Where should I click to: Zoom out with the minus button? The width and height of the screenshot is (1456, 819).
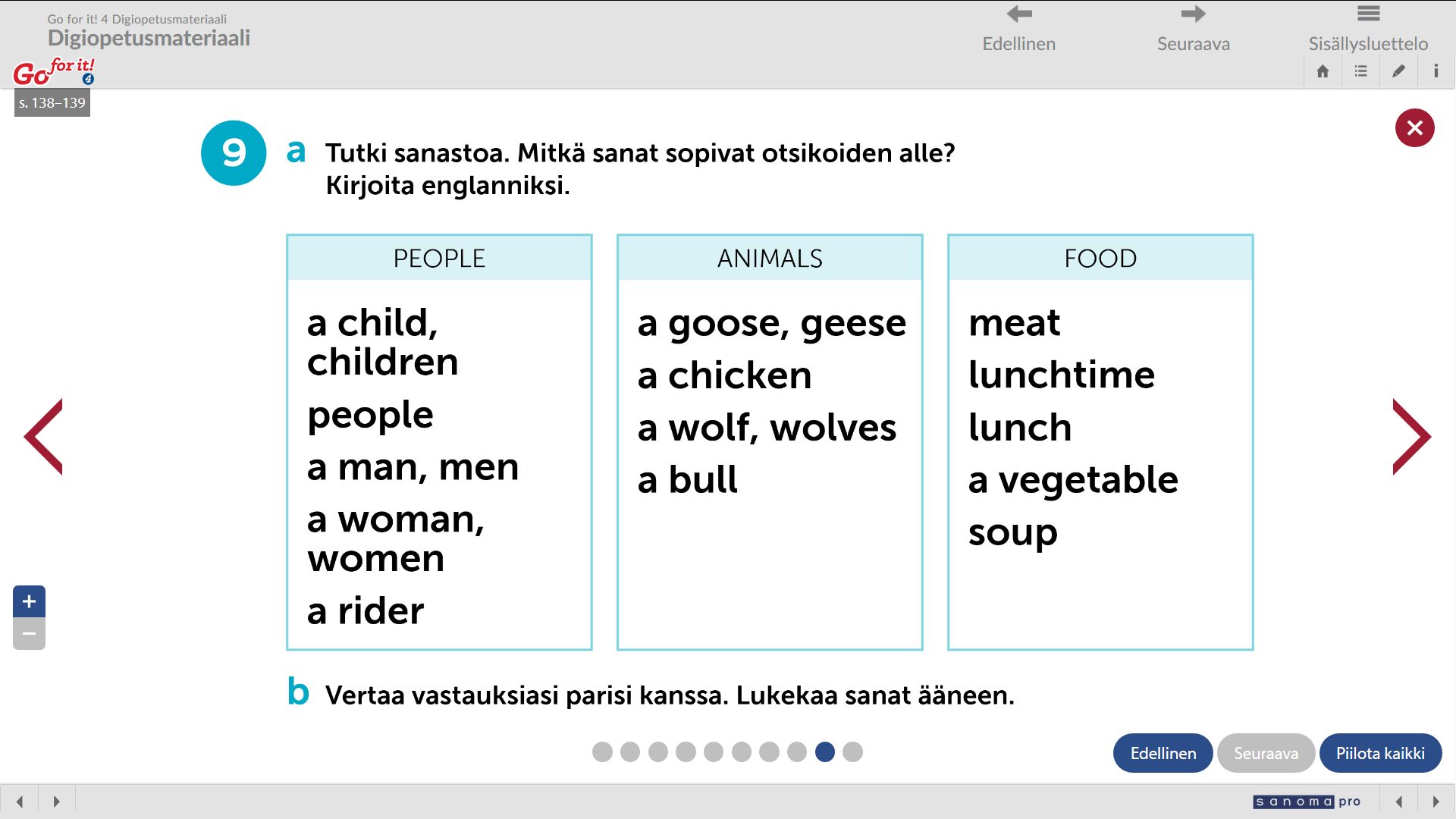[29, 634]
